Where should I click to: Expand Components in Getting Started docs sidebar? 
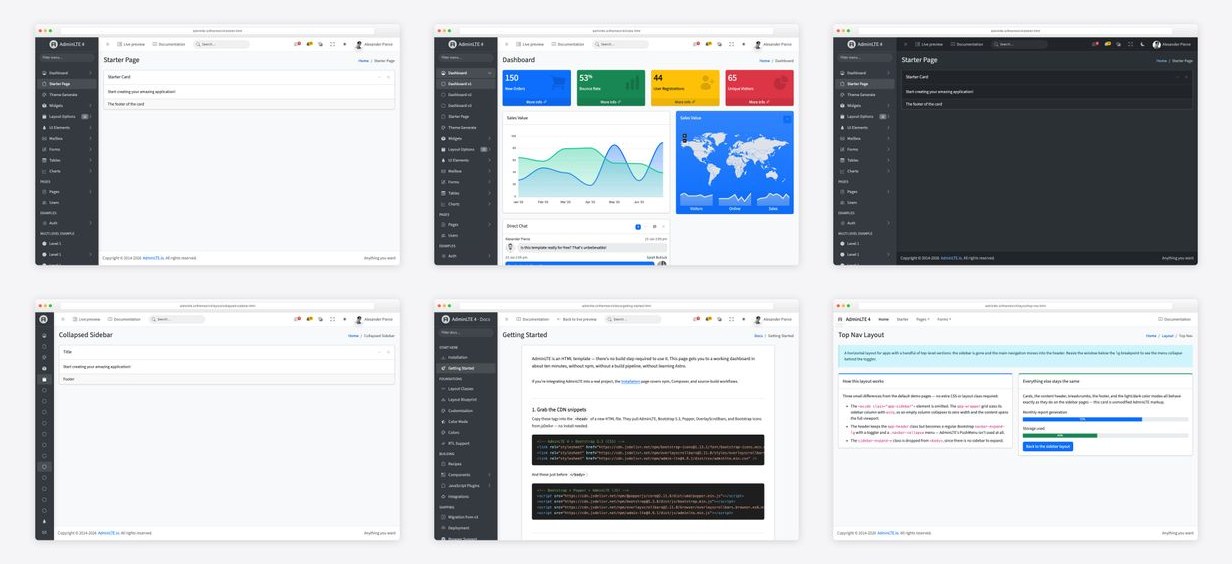pyautogui.click(x=466, y=474)
